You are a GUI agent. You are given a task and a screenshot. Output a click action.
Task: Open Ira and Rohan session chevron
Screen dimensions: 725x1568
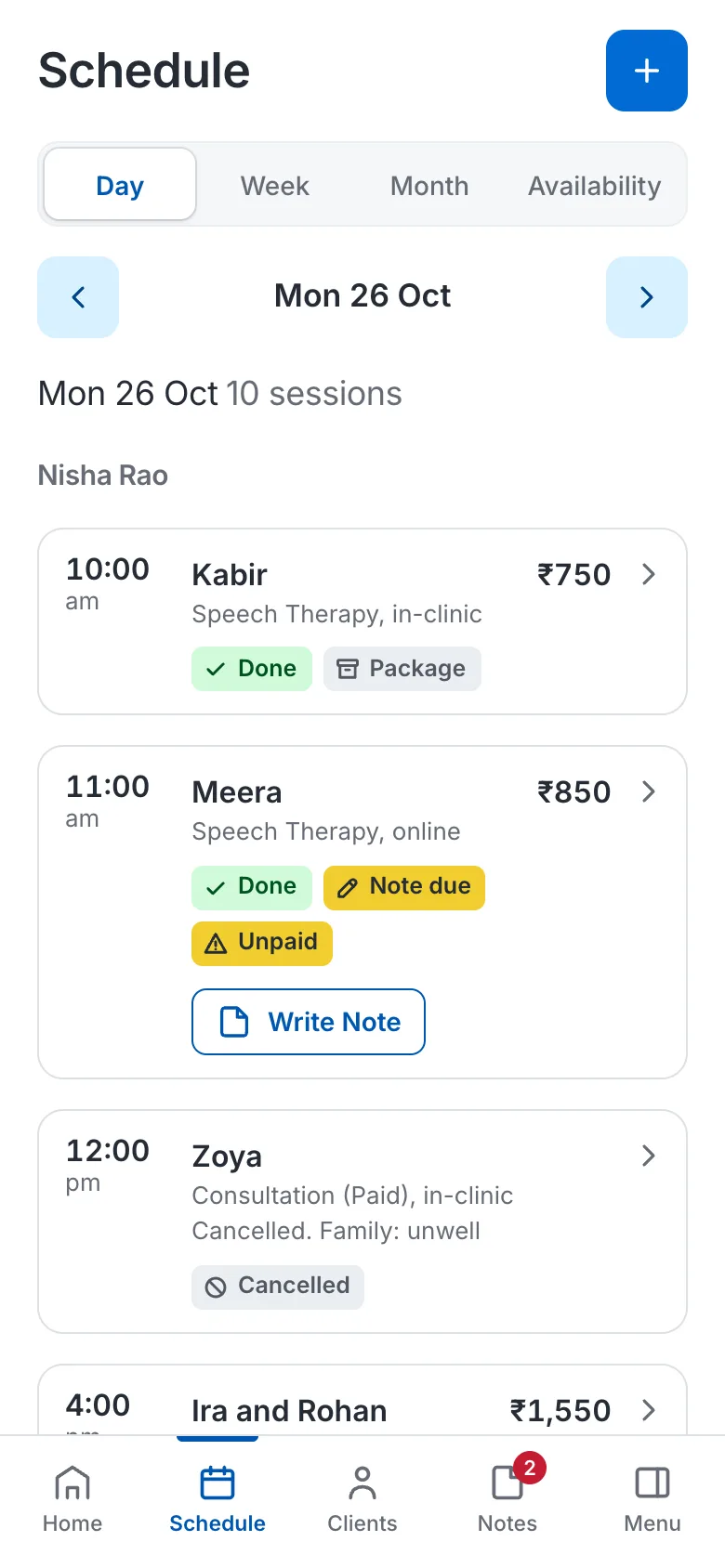[x=649, y=1410]
